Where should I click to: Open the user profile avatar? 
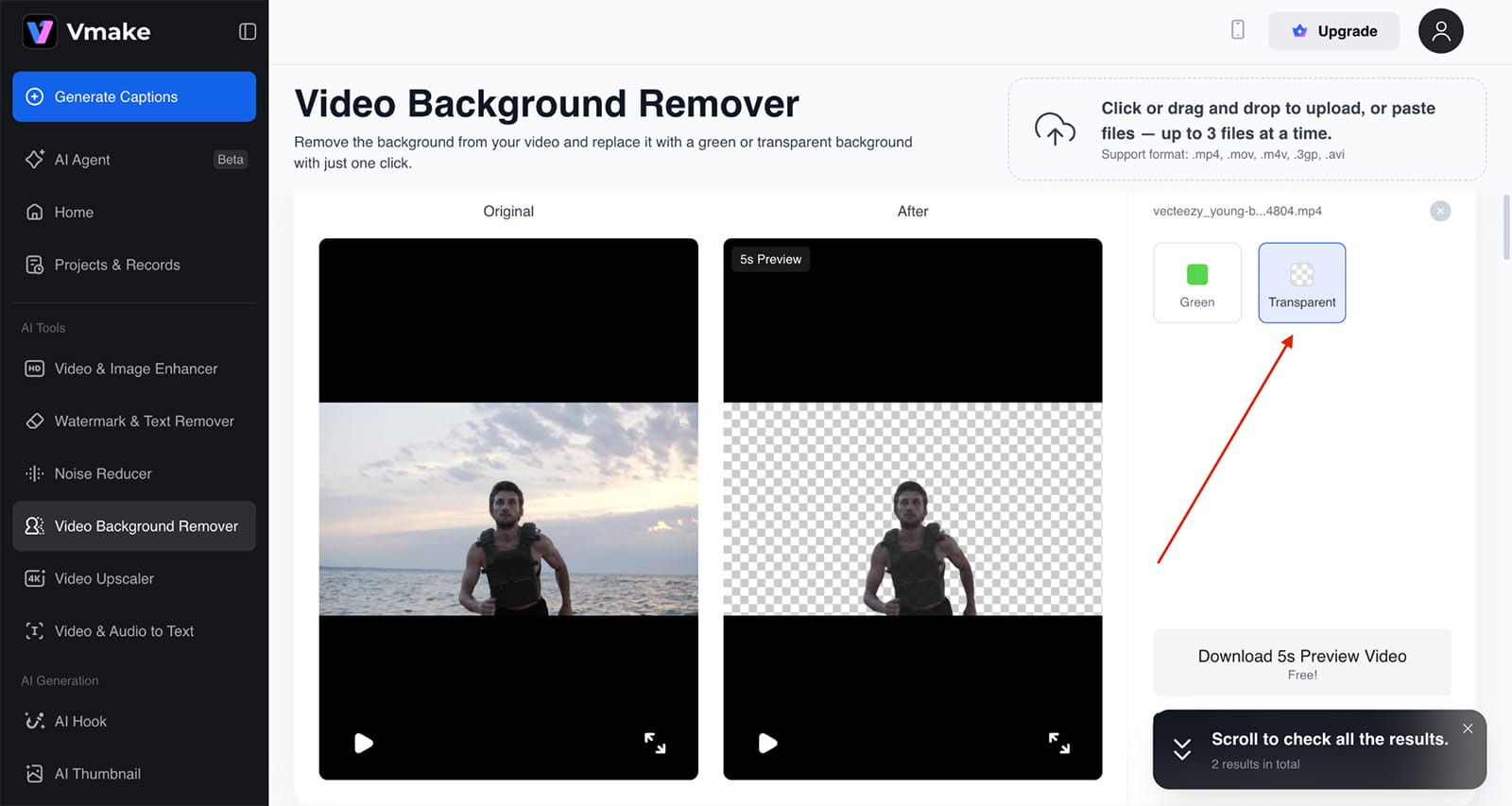[1440, 31]
